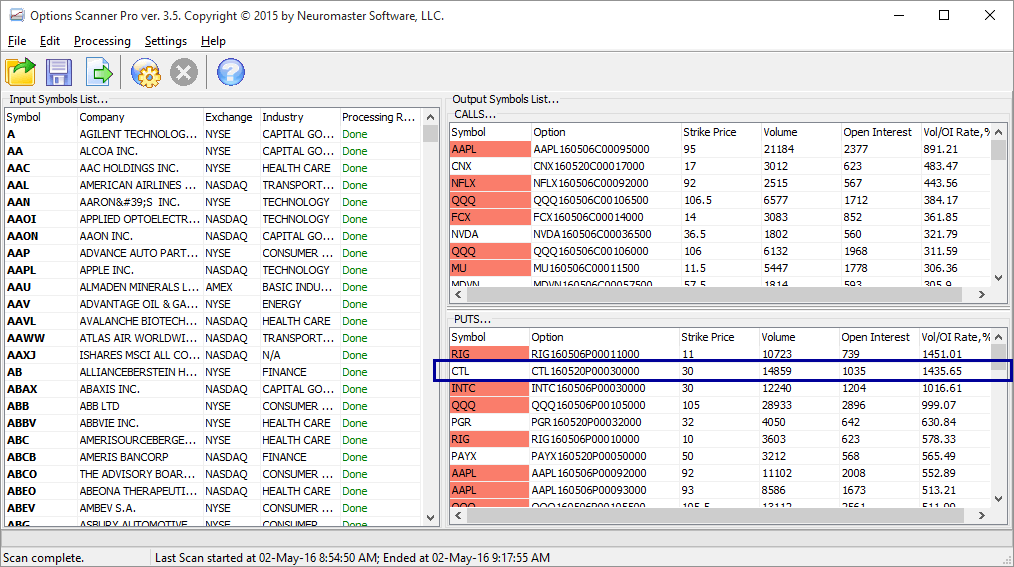Open the Help menu
1014x567 pixels.
pyautogui.click(x=213, y=41)
